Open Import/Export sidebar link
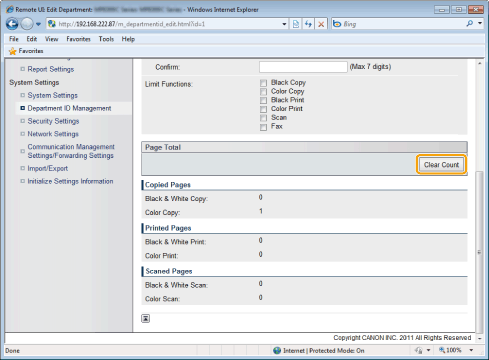489x360 pixels. tap(48, 168)
